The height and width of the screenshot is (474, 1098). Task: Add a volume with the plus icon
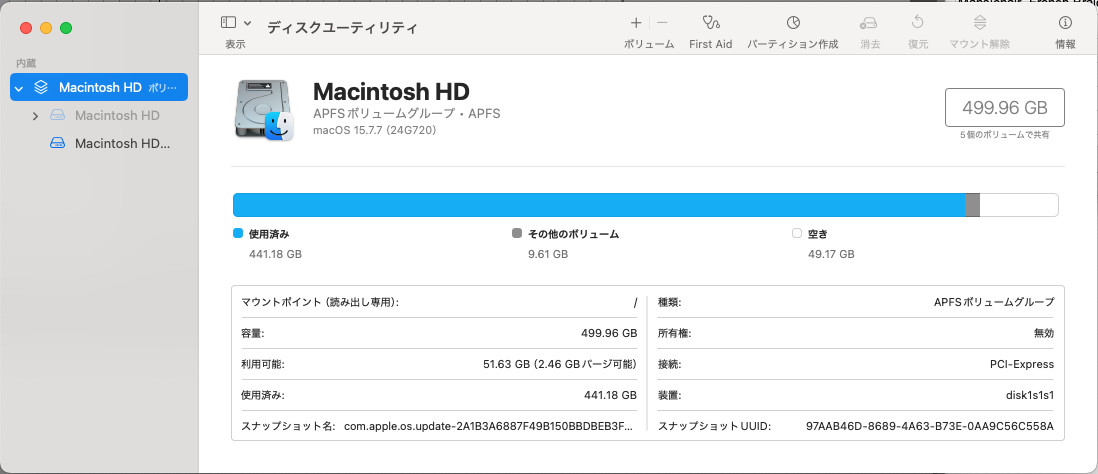pos(636,23)
